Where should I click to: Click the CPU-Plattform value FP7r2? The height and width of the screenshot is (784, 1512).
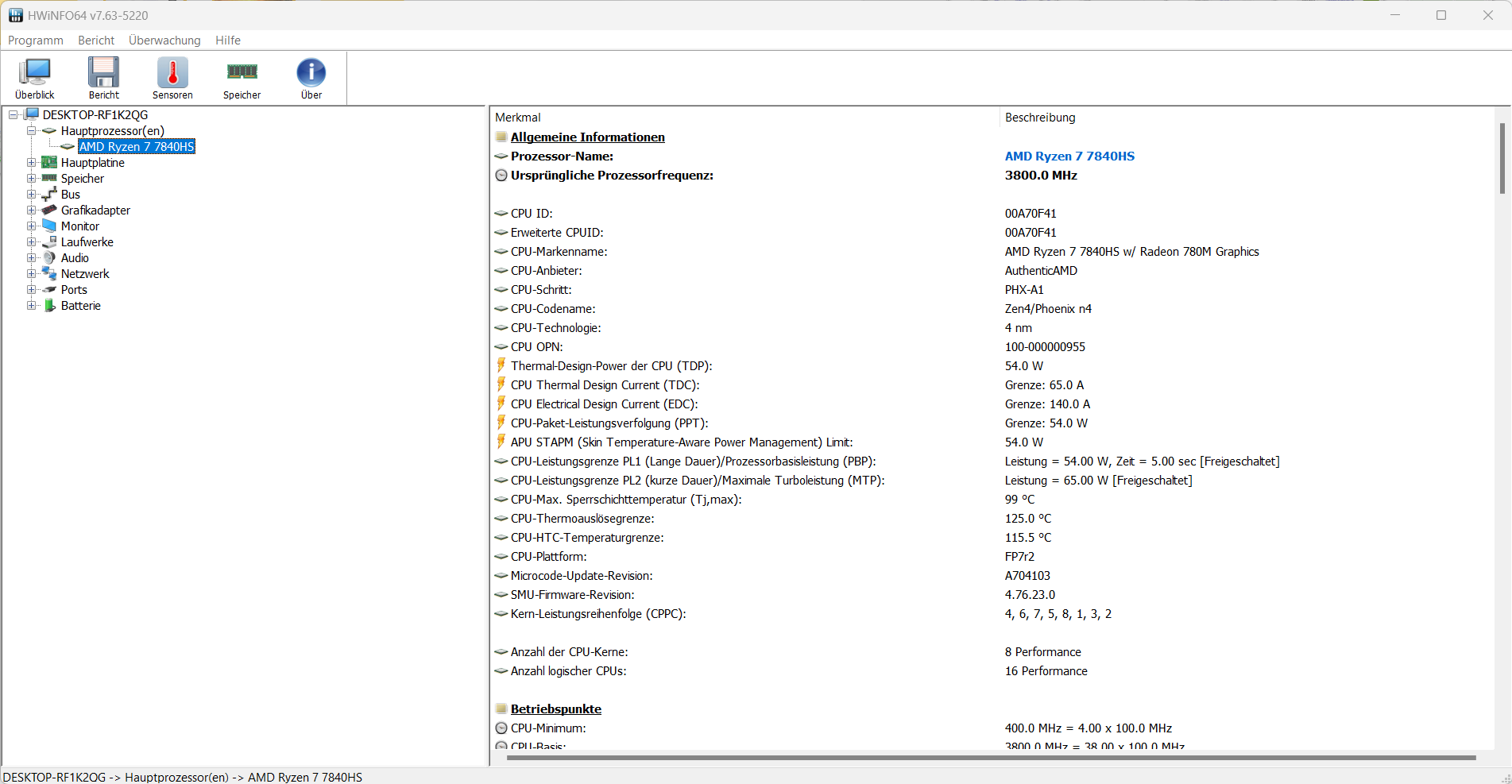pos(1019,556)
